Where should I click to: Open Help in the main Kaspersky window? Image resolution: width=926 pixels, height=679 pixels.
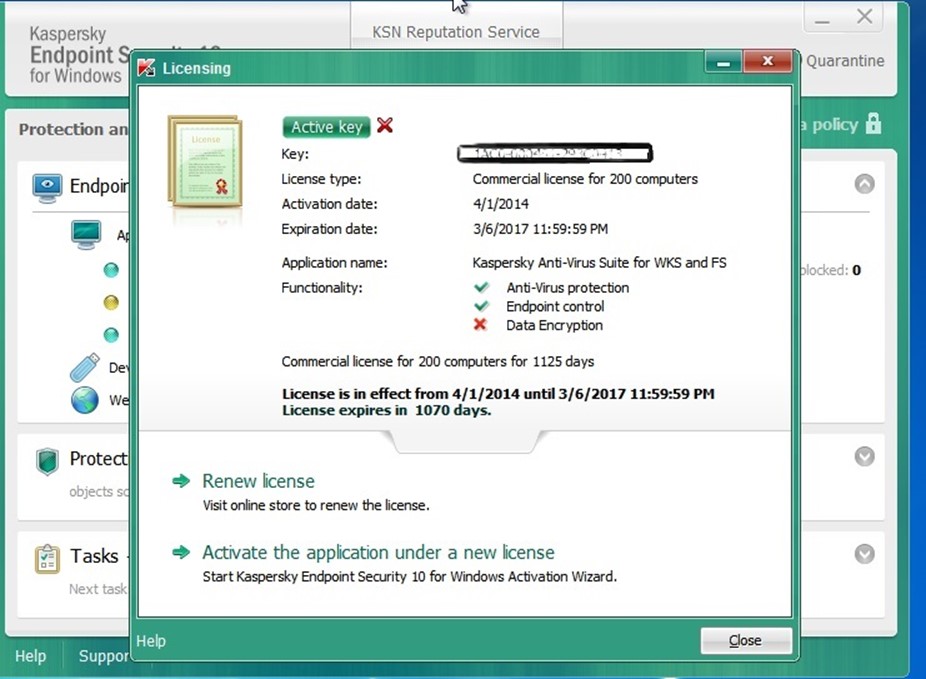click(31, 656)
